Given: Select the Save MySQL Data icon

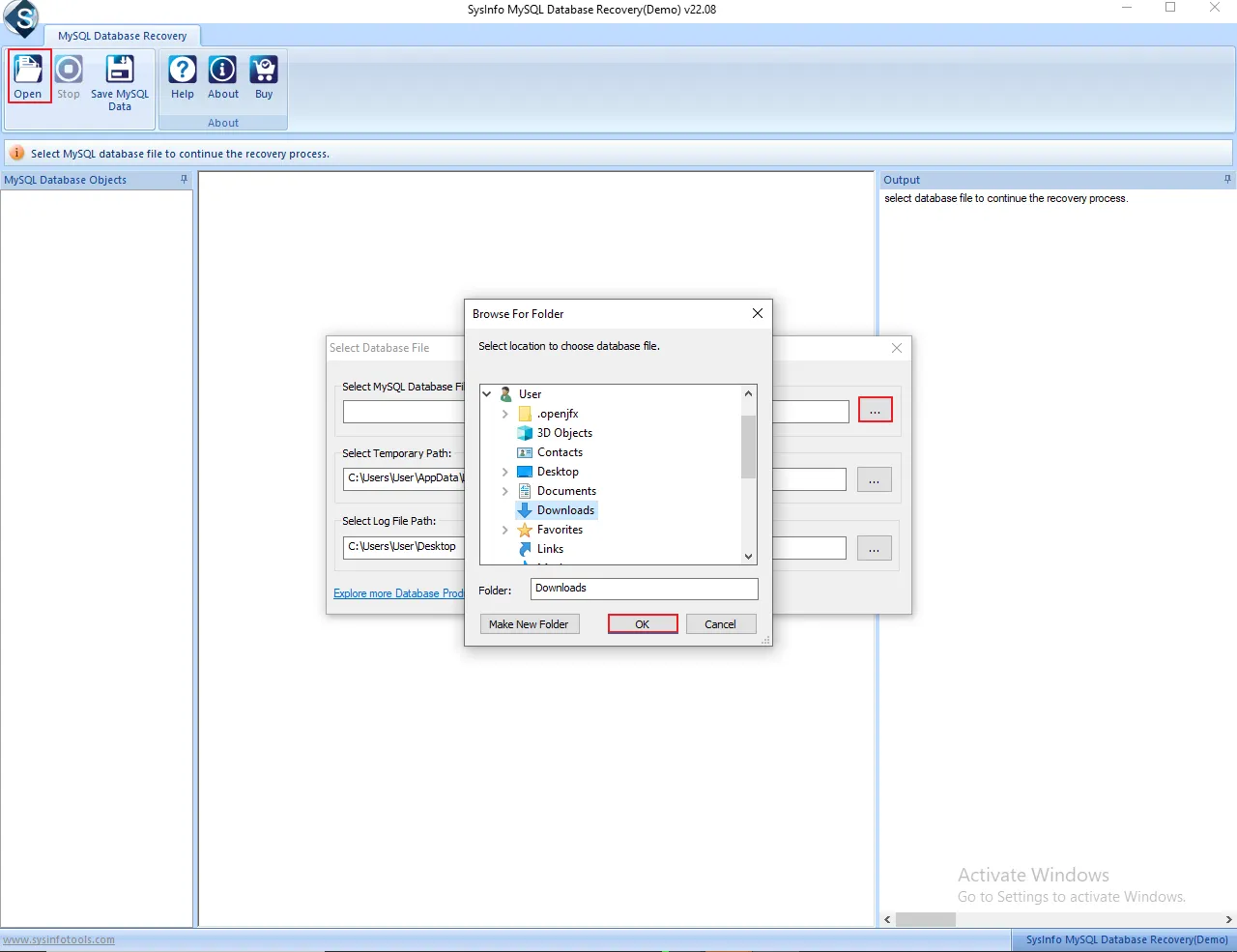Looking at the screenshot, I should pos(120,82).
